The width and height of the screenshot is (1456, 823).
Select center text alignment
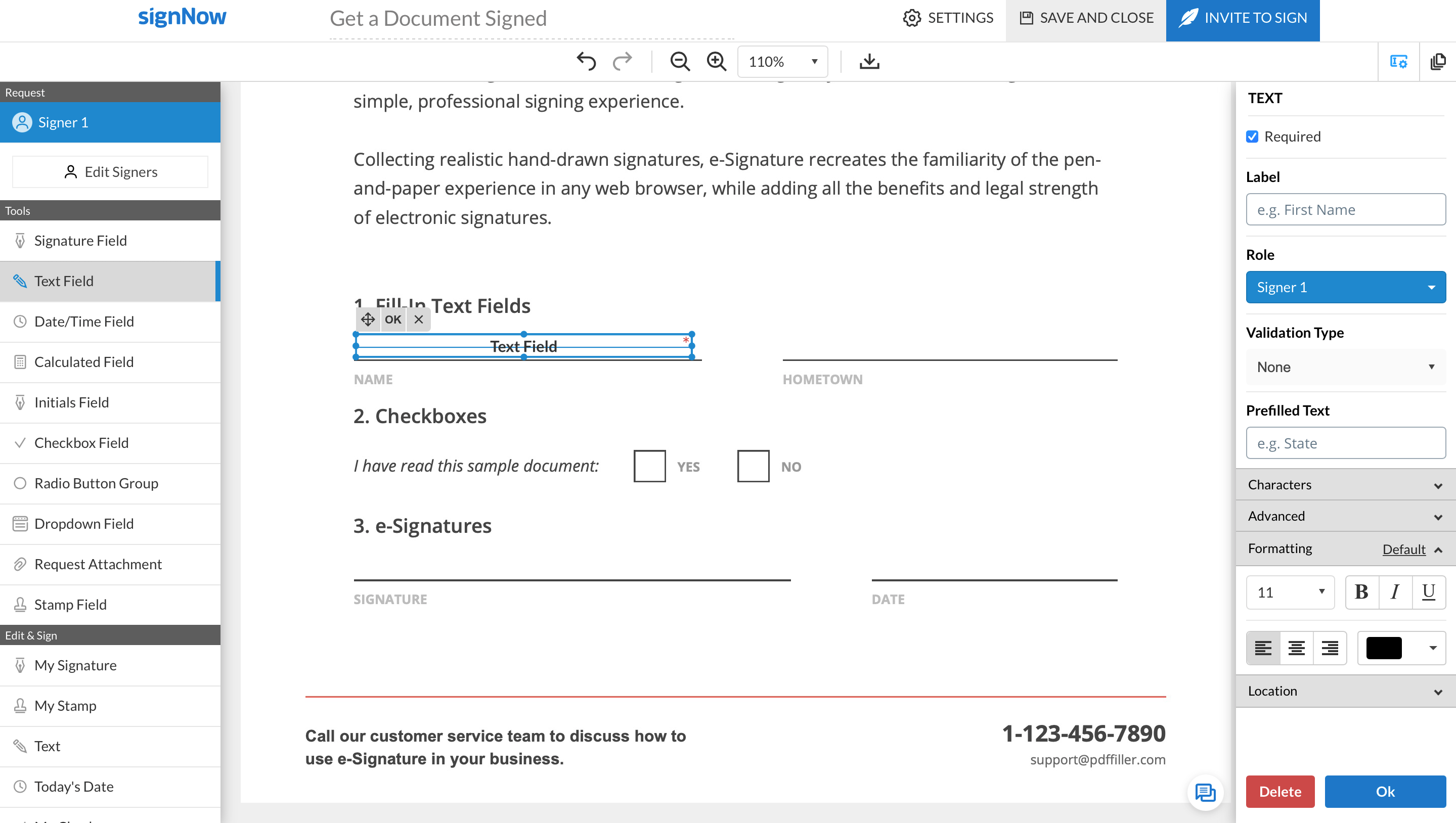1296,648
